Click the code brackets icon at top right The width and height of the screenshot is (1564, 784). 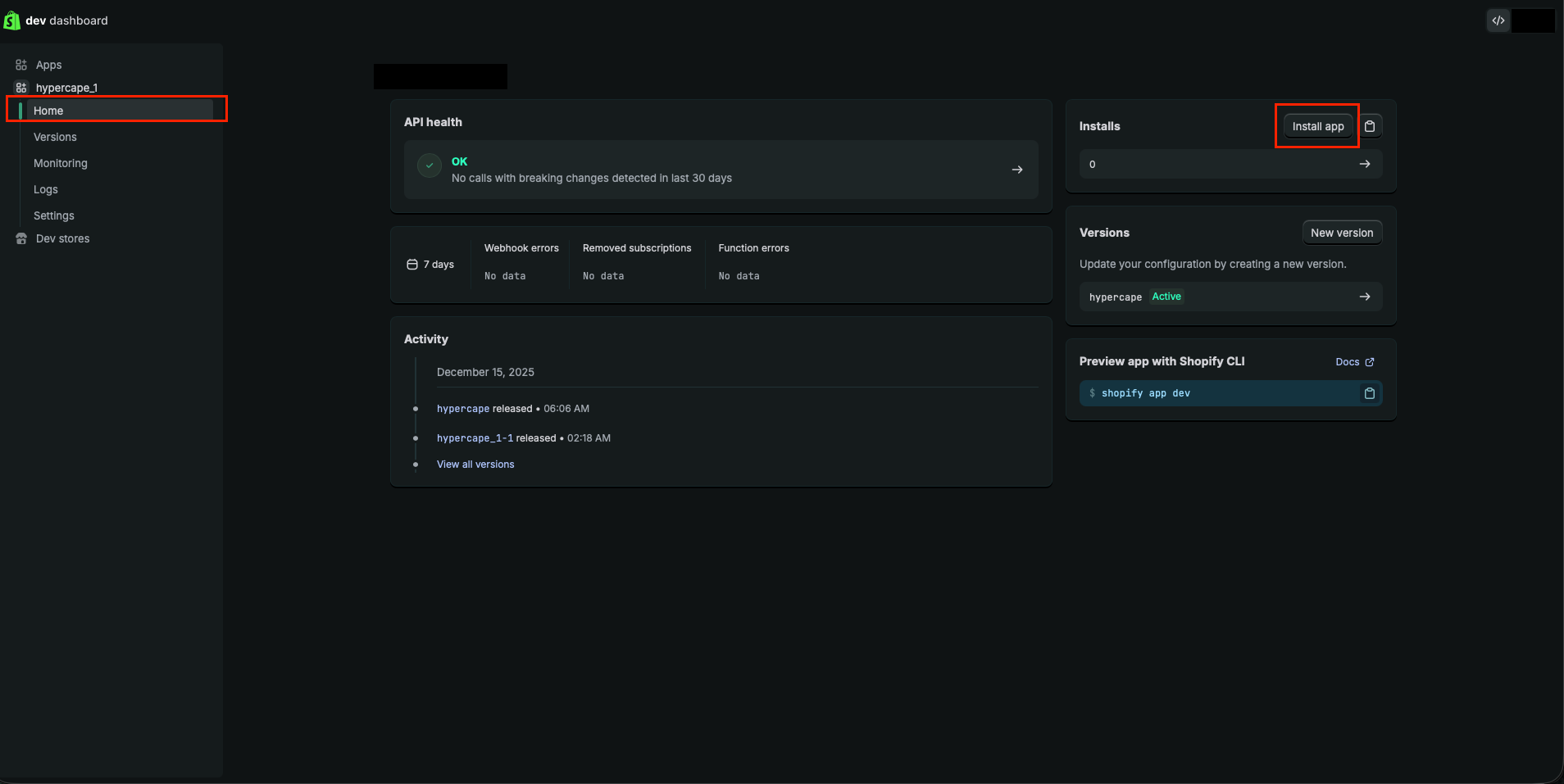coord(1498,20)
